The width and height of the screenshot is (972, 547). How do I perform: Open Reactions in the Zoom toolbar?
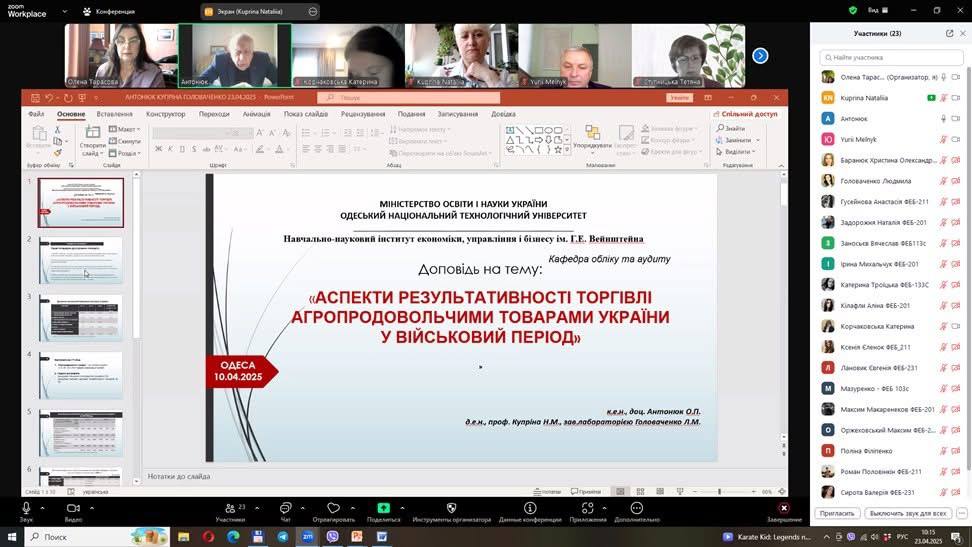[333, 509]
